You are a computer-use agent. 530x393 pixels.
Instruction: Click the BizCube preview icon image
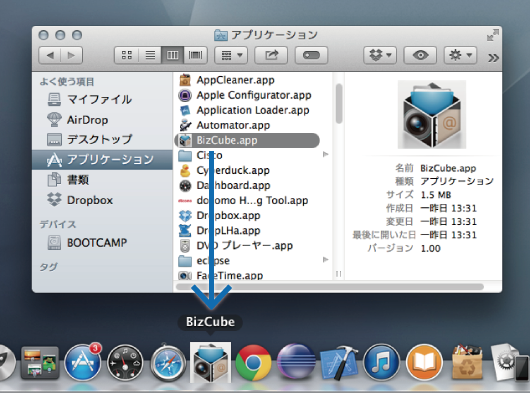click(432, 115)
